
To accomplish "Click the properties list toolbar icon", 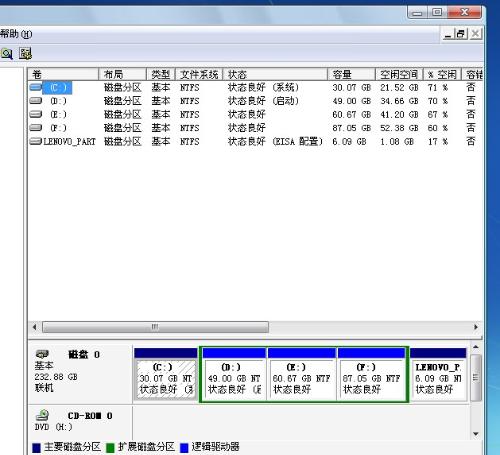I will coord(25,53).
